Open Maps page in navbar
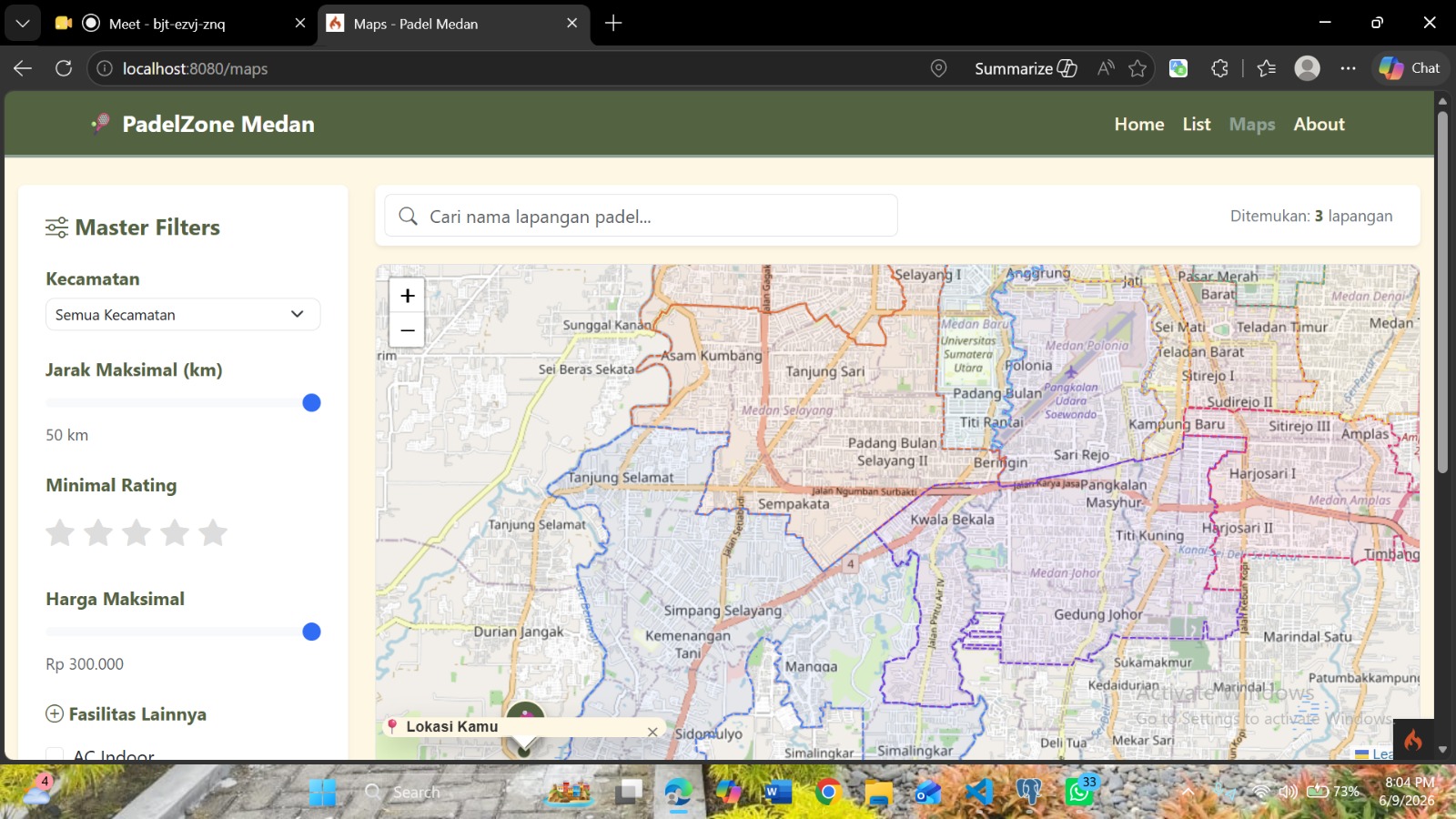The image size is (1456, 819). tap(1252, 124)
